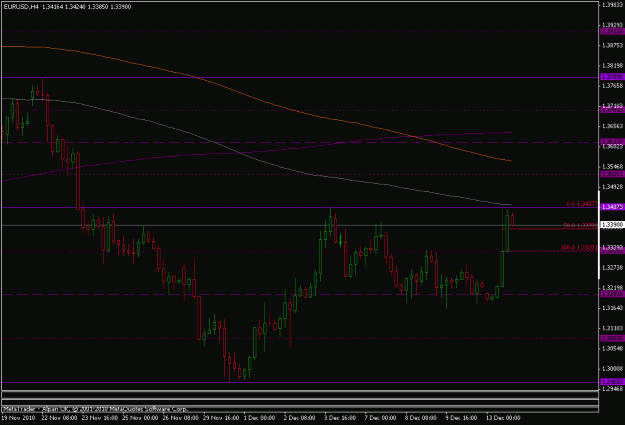The image size is (625, 425).
Task: Select the most recent red candlestick
Action: click(512, 220)
